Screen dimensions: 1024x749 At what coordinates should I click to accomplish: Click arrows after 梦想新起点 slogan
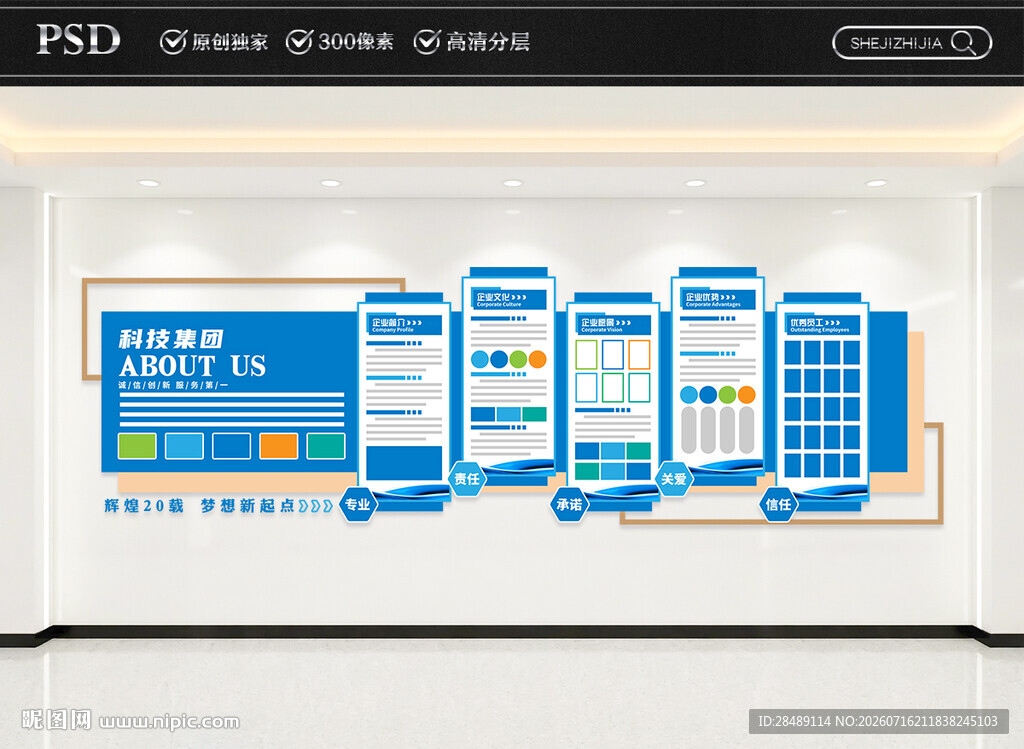pyautogui.click(x=315, y=506)
